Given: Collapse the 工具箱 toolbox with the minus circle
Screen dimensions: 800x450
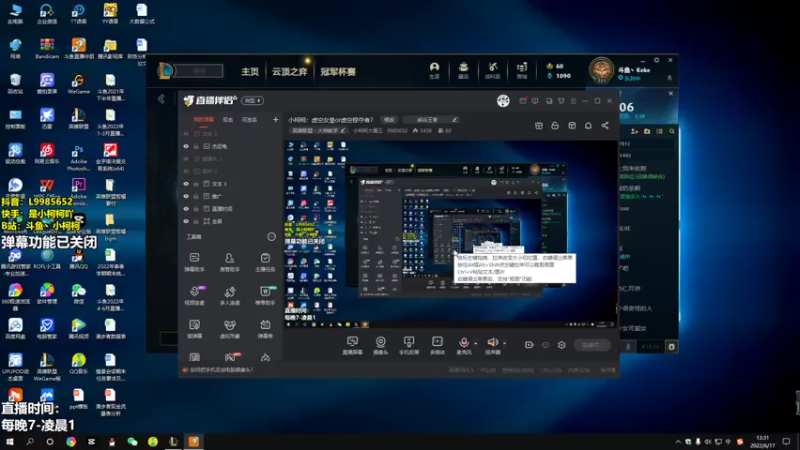Looking at the screenshot, I should point(271,237).
